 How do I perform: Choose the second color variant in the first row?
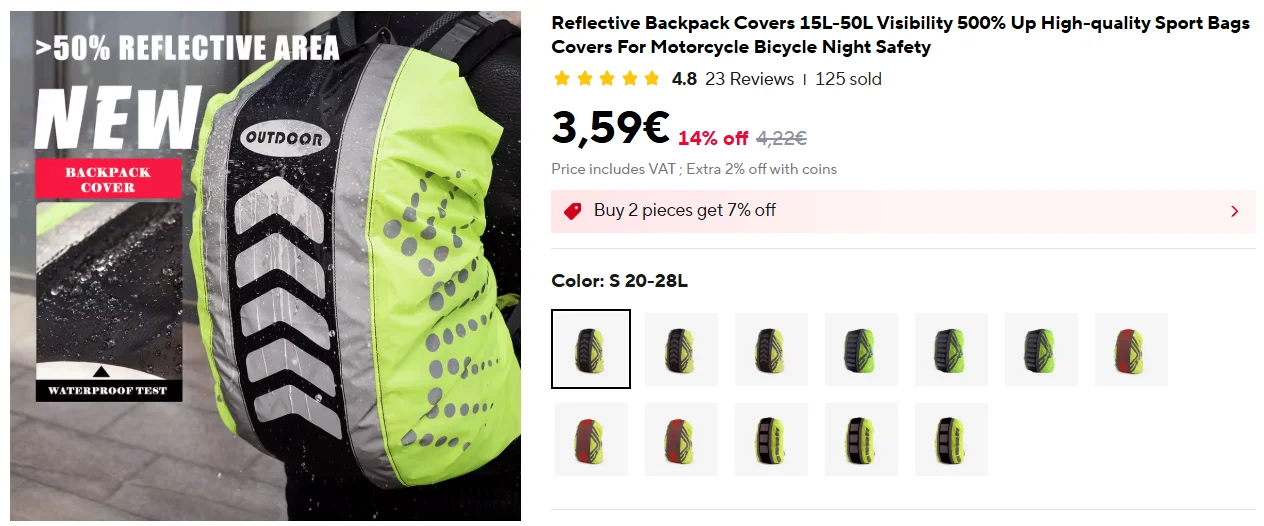681,349
